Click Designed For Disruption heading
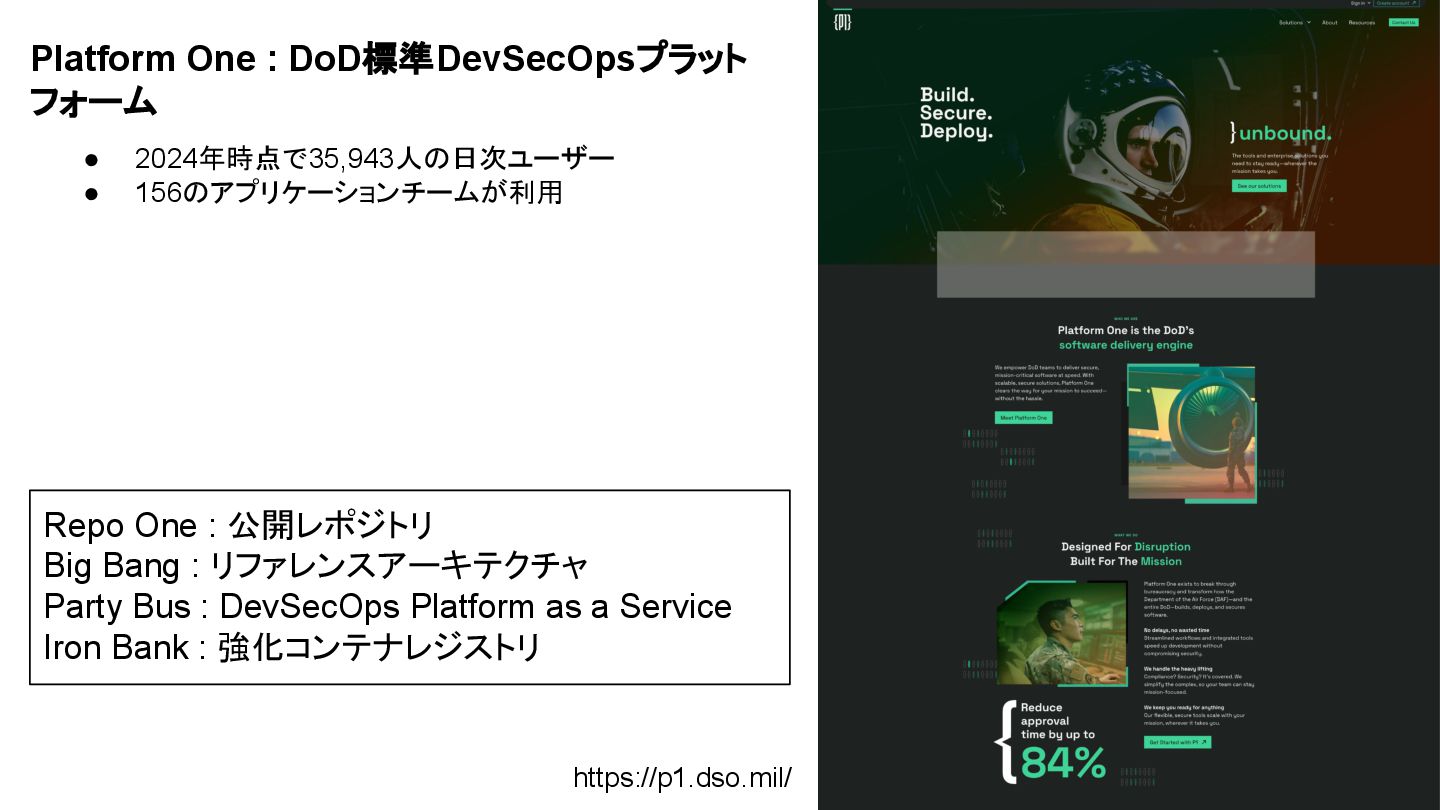This screenshot has width=1440, height=810. (x=1126, y=547)
